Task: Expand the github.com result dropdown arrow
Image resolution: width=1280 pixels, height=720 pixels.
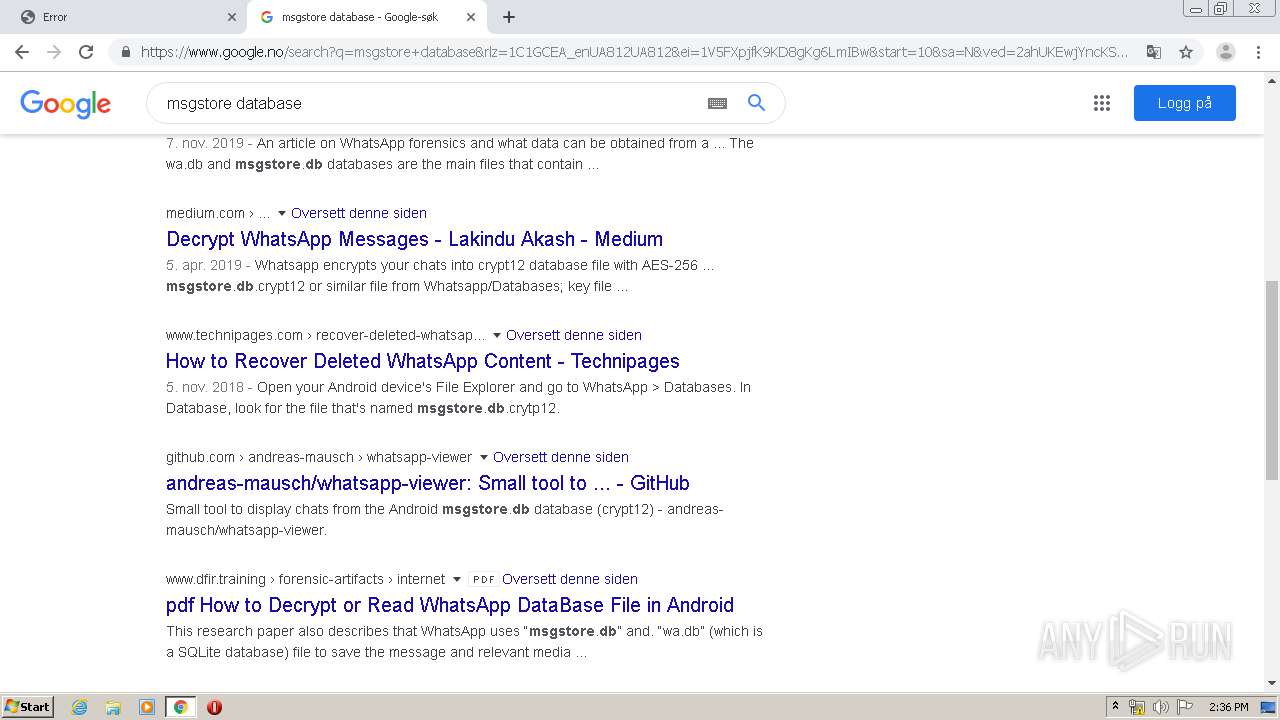Action: [x=484, y=457]
